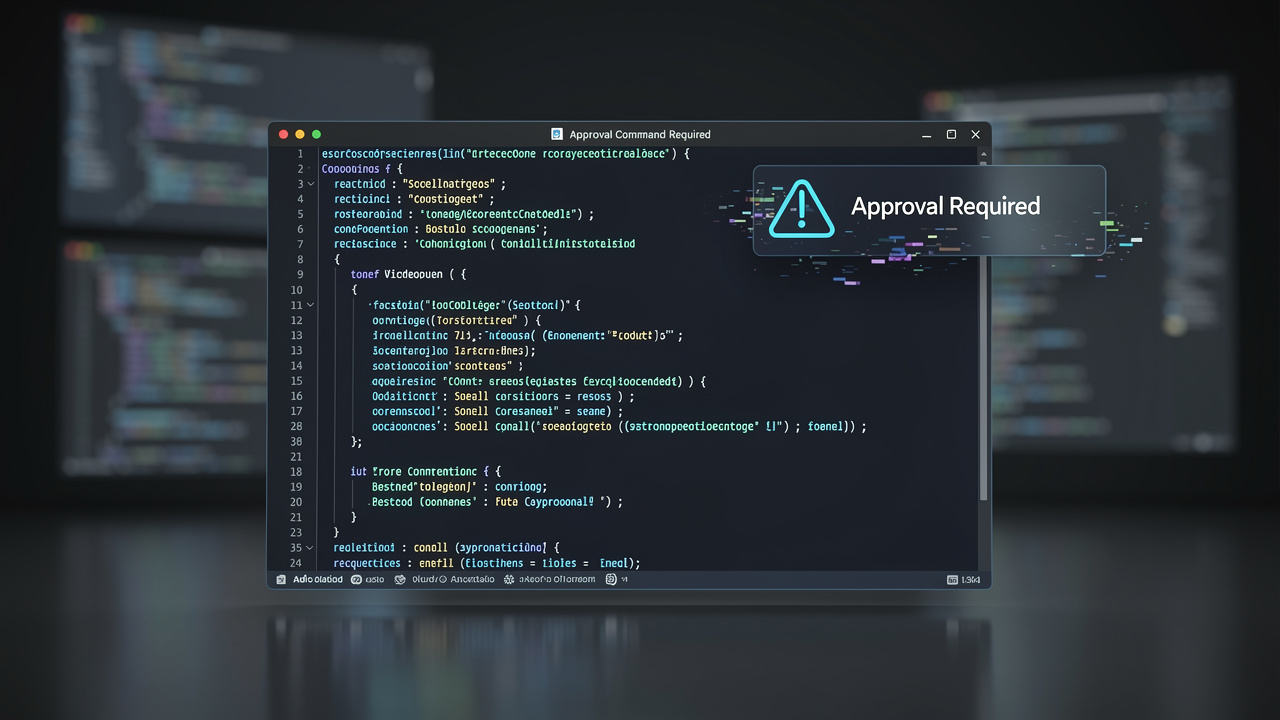The image size is (1280, 720).
Task: Click the cursor position readout in the status bar
Action: (970, 580)
